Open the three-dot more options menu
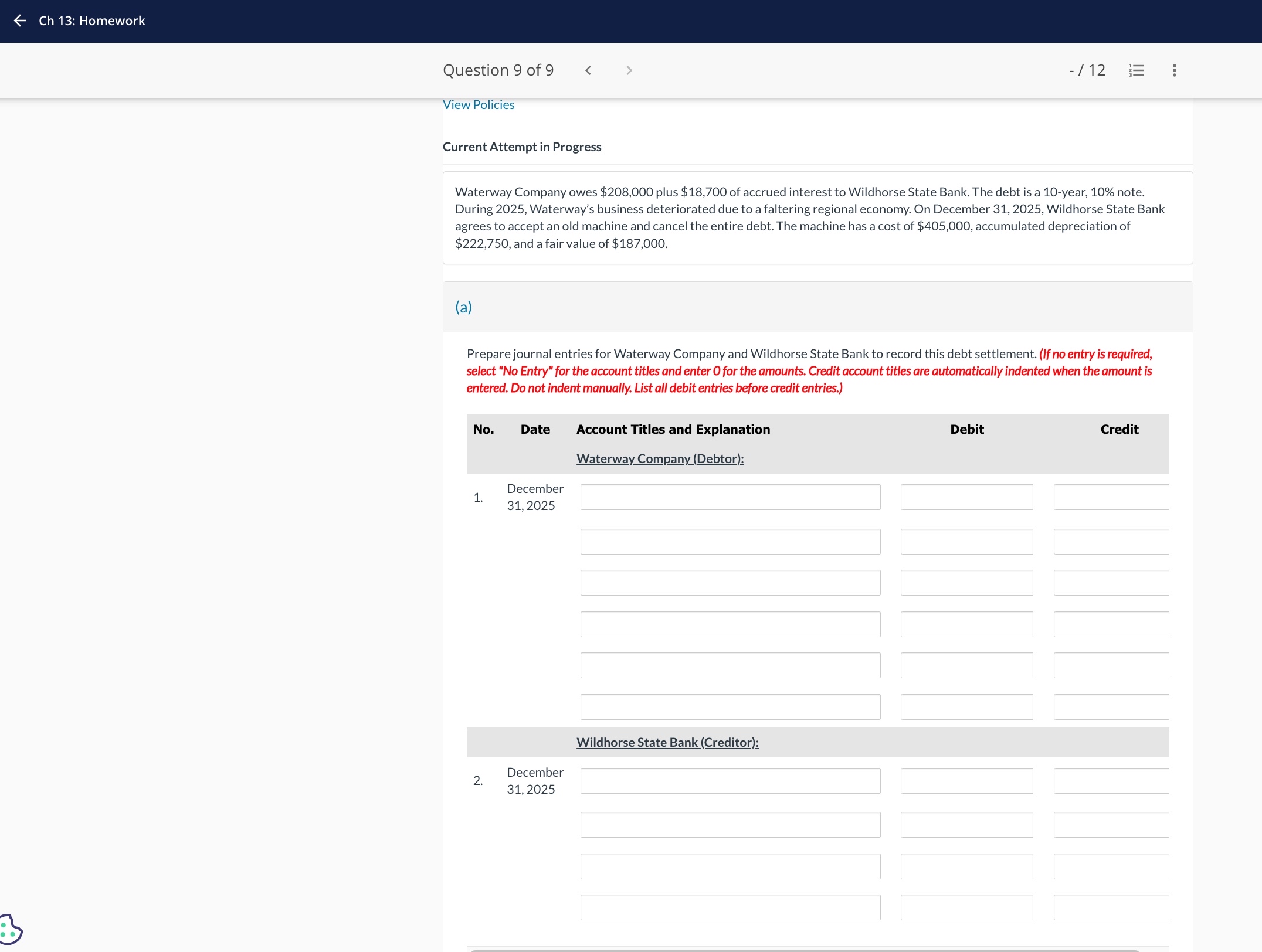 pos(1174,70)
